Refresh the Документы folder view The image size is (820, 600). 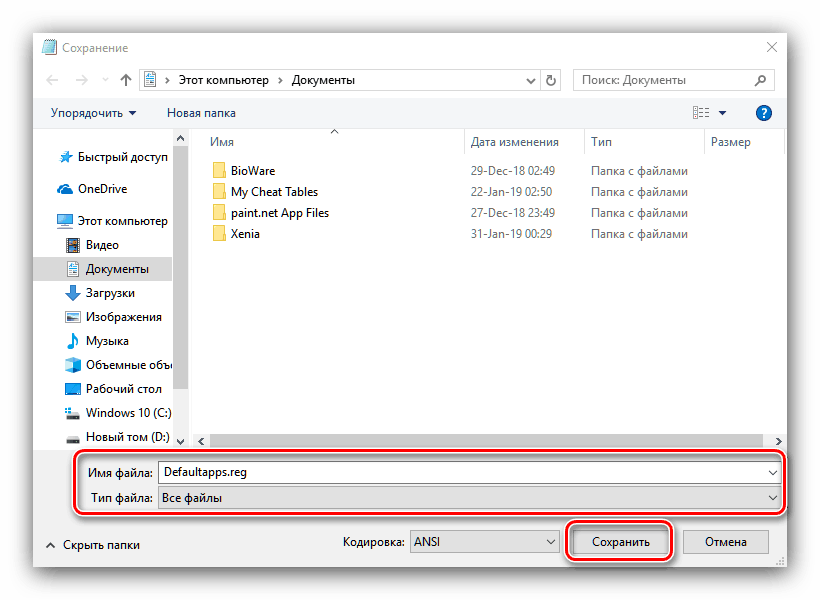[551, 80]
